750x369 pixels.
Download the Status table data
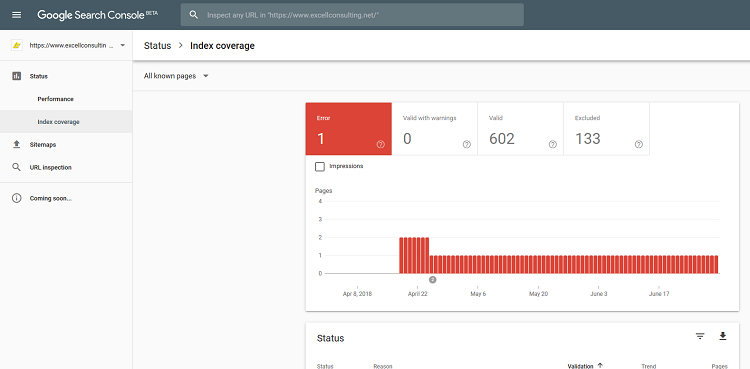723,336
